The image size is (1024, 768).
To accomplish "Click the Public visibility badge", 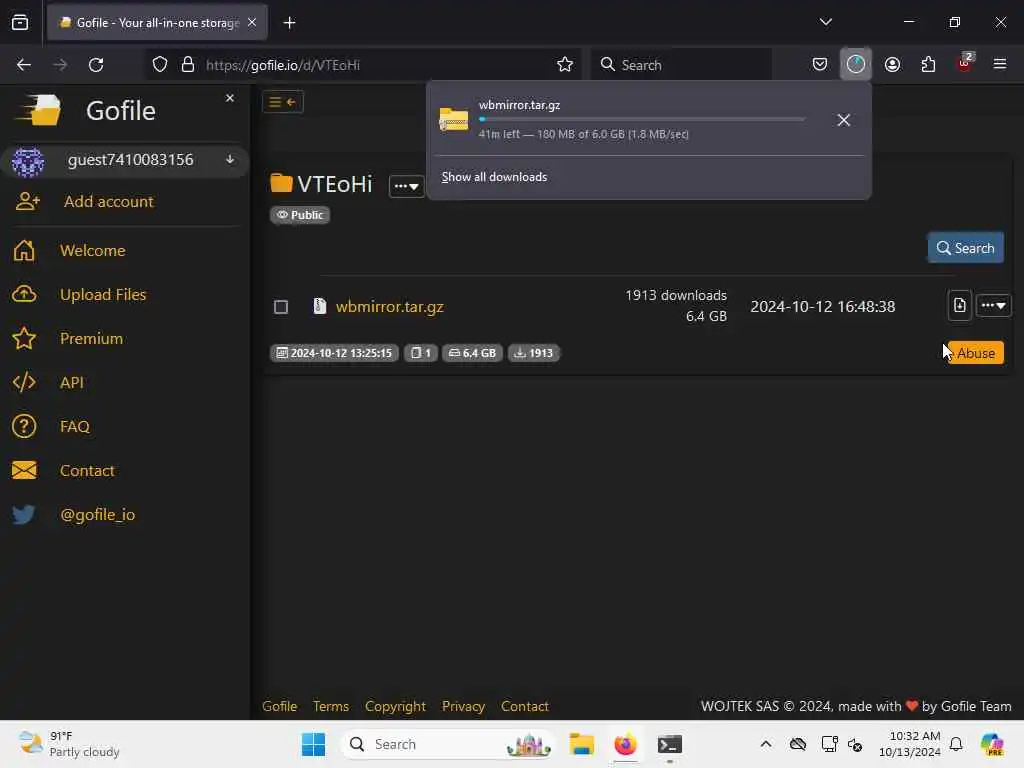I will [300, 215].
